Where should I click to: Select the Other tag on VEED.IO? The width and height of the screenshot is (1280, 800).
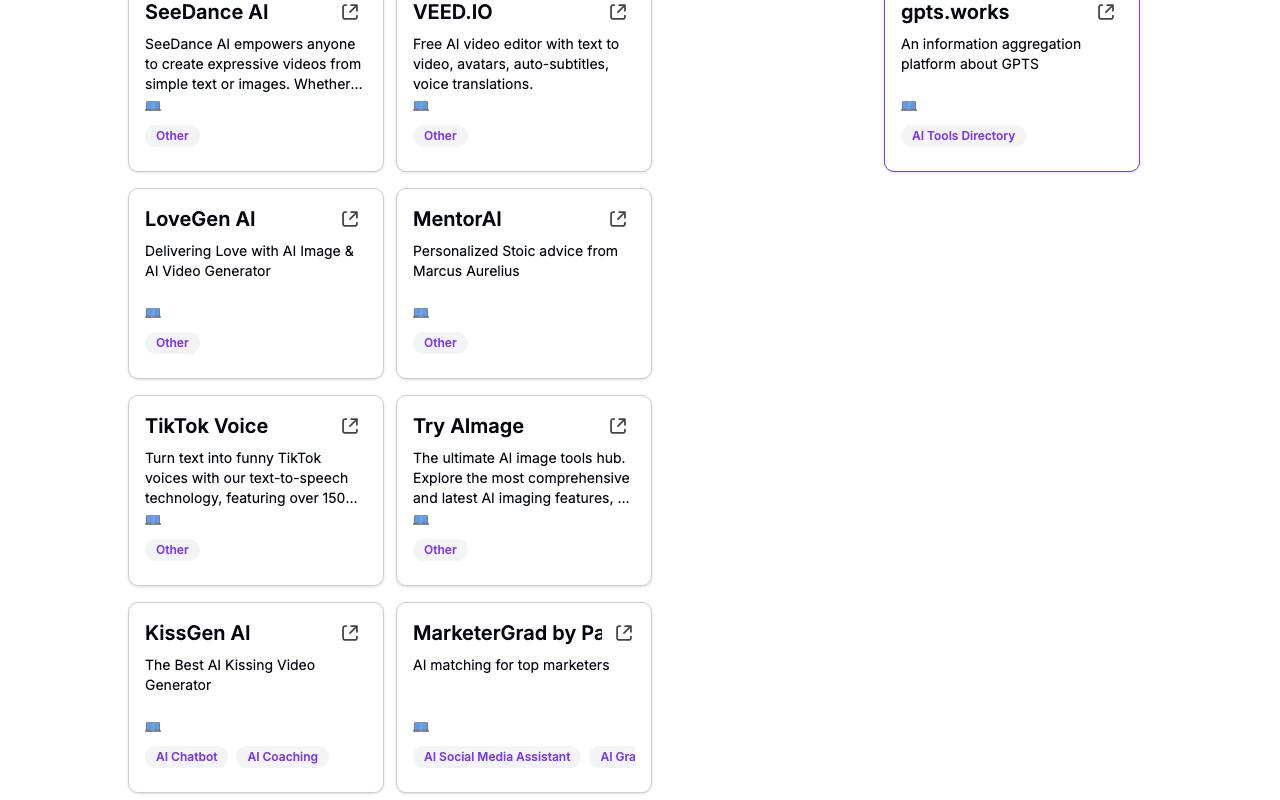[440, 136]
